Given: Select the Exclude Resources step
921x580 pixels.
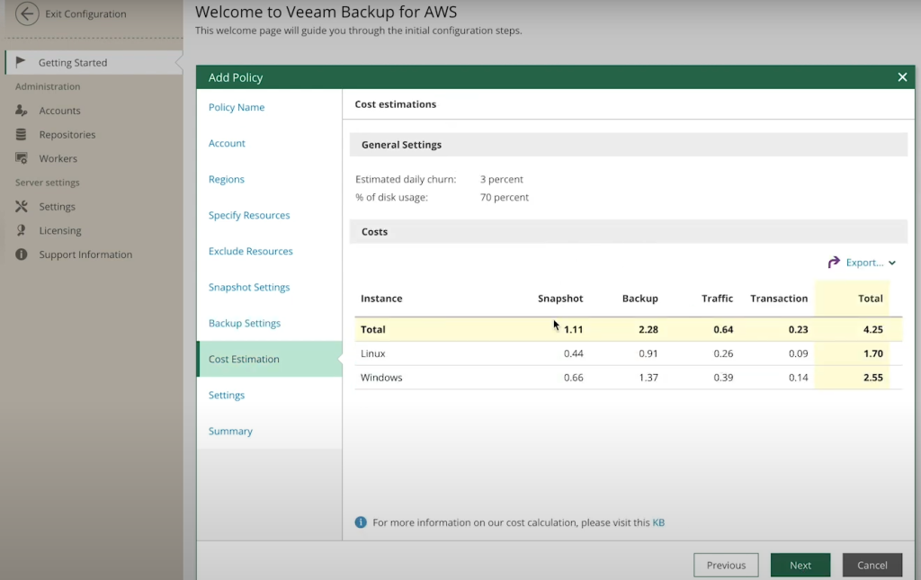Looking at the screenshot, I should [x=250, y=251].
